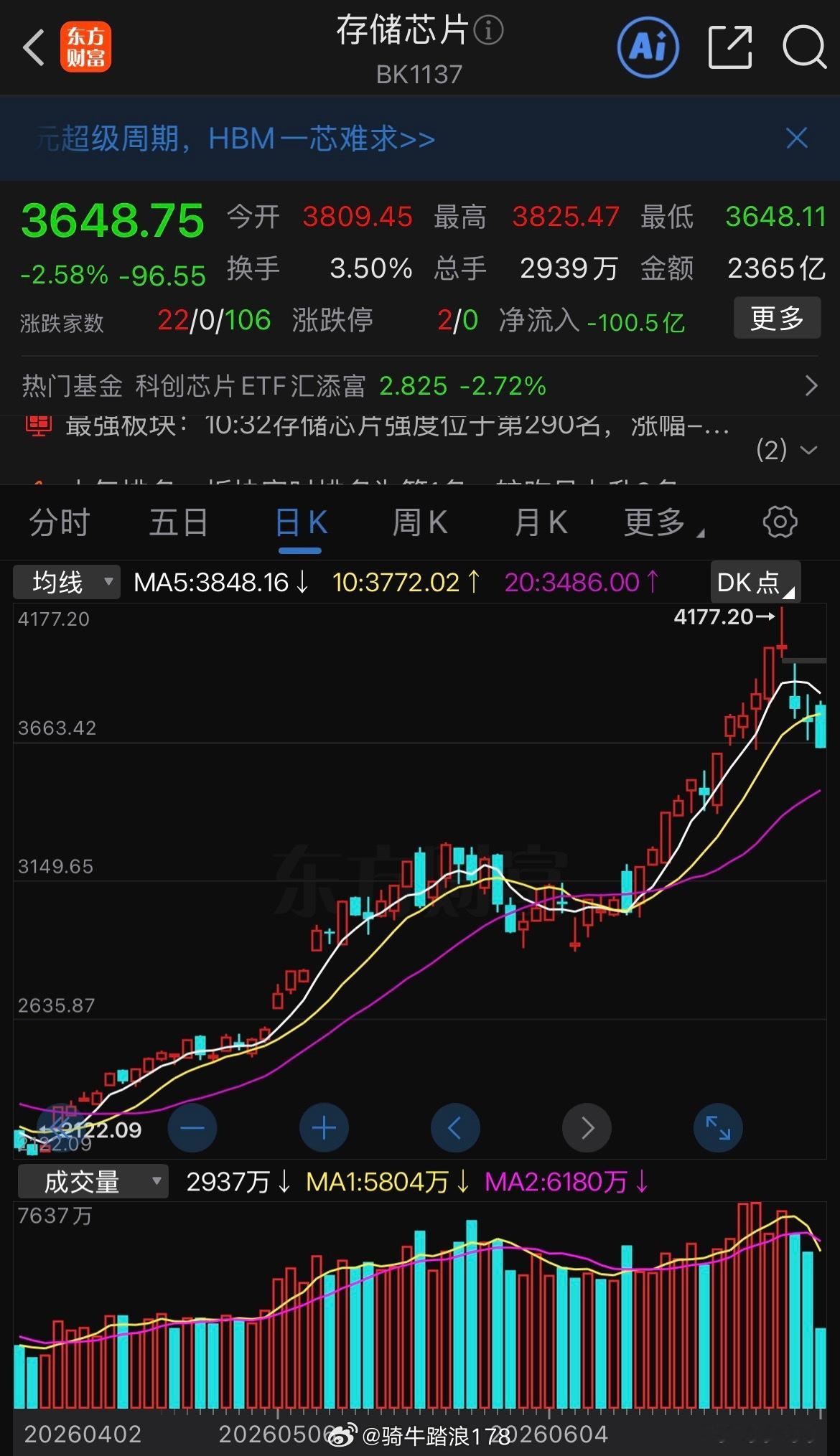Image resolution: width=840 pixels, height=1456 pixels.
Task: Open the 东方财富 logo icon
Action: (85, 48)
